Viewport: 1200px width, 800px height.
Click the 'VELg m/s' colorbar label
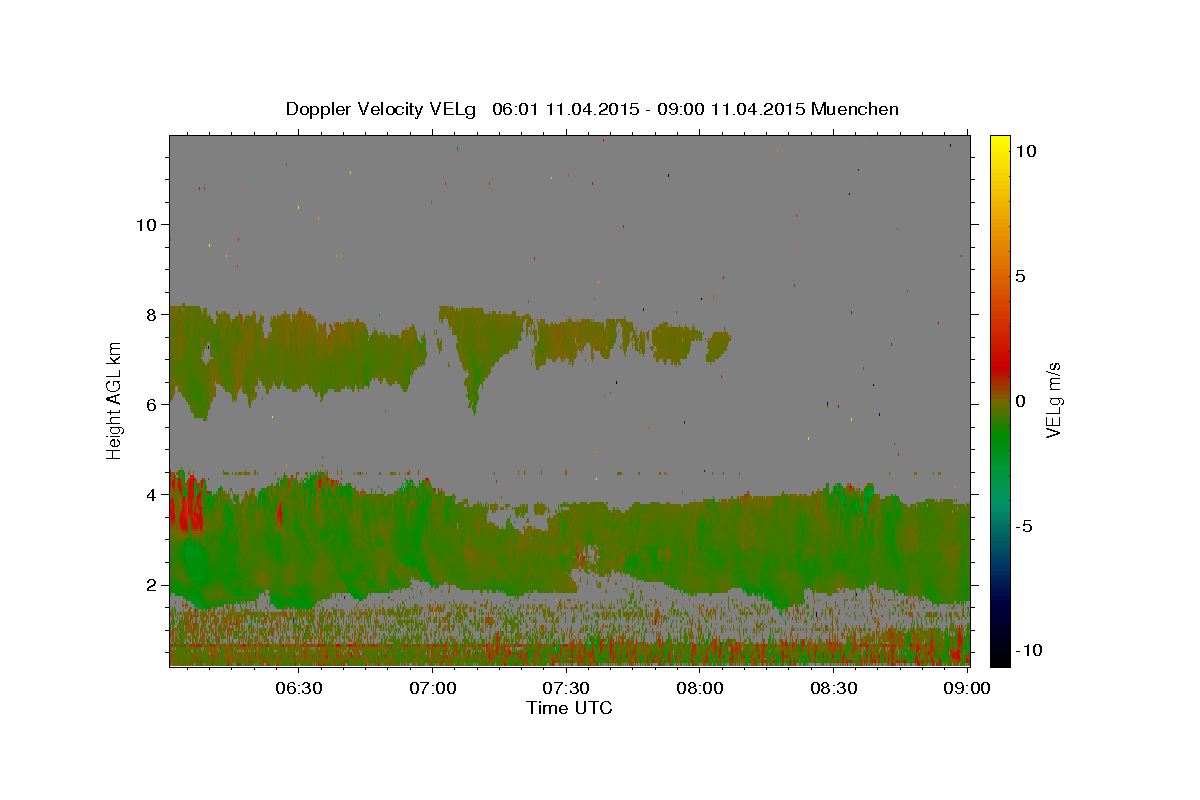tap(1053, 398)
